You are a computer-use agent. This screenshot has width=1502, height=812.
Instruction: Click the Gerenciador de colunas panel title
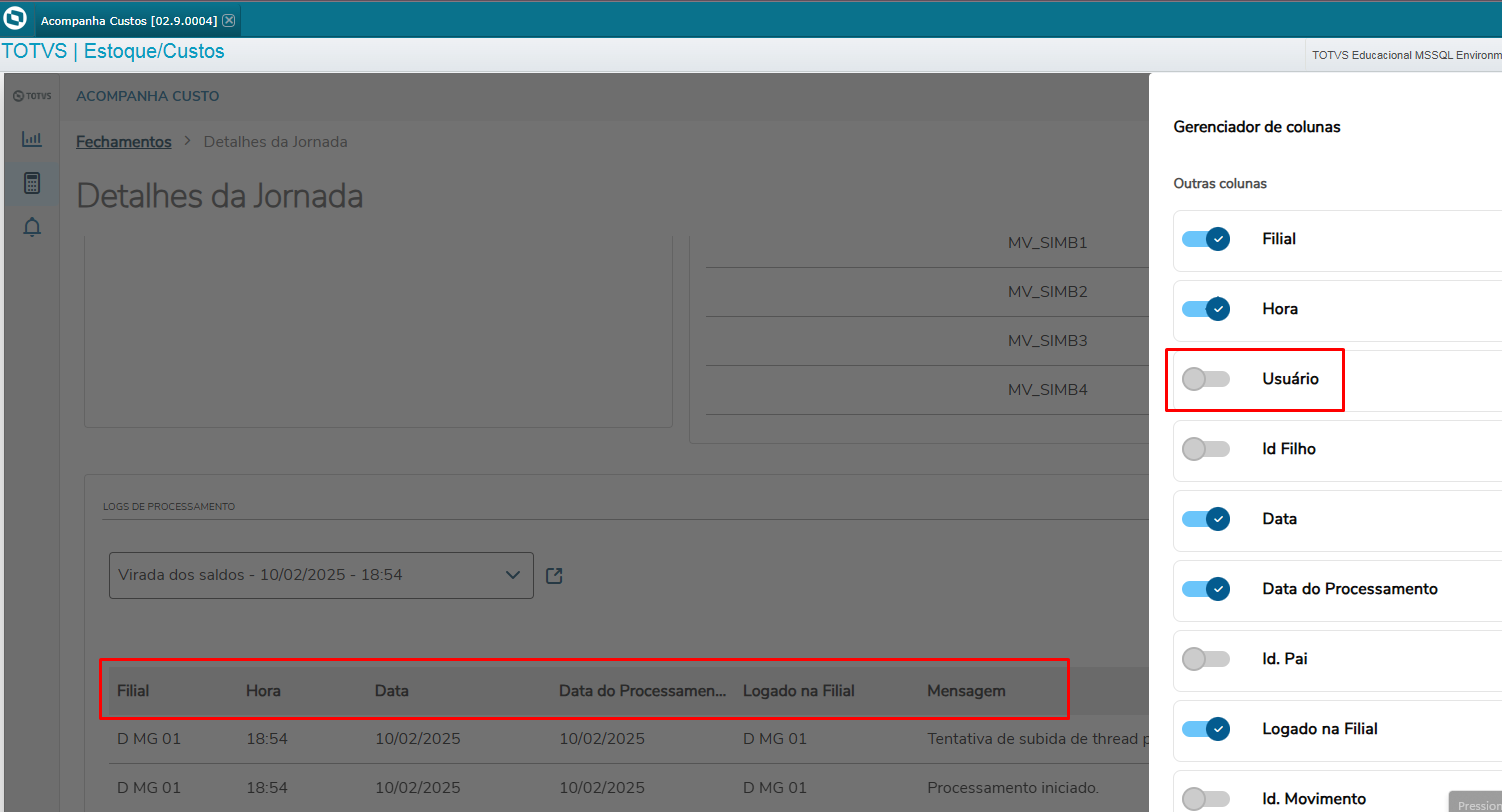[1257, 127]
